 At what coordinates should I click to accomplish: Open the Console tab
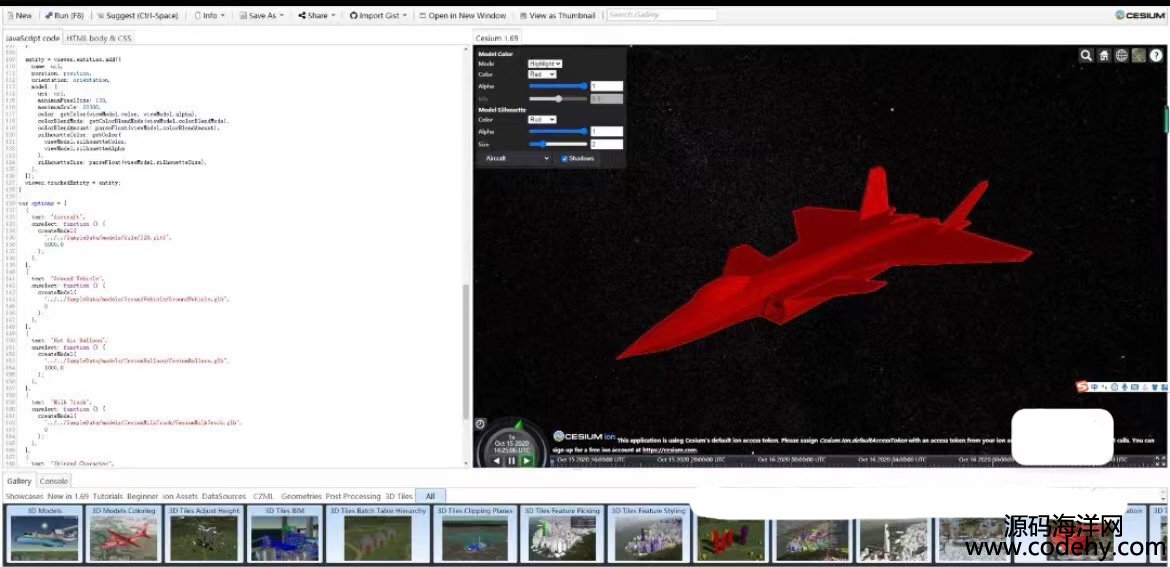pyautogui.click(x=53, y=481)
